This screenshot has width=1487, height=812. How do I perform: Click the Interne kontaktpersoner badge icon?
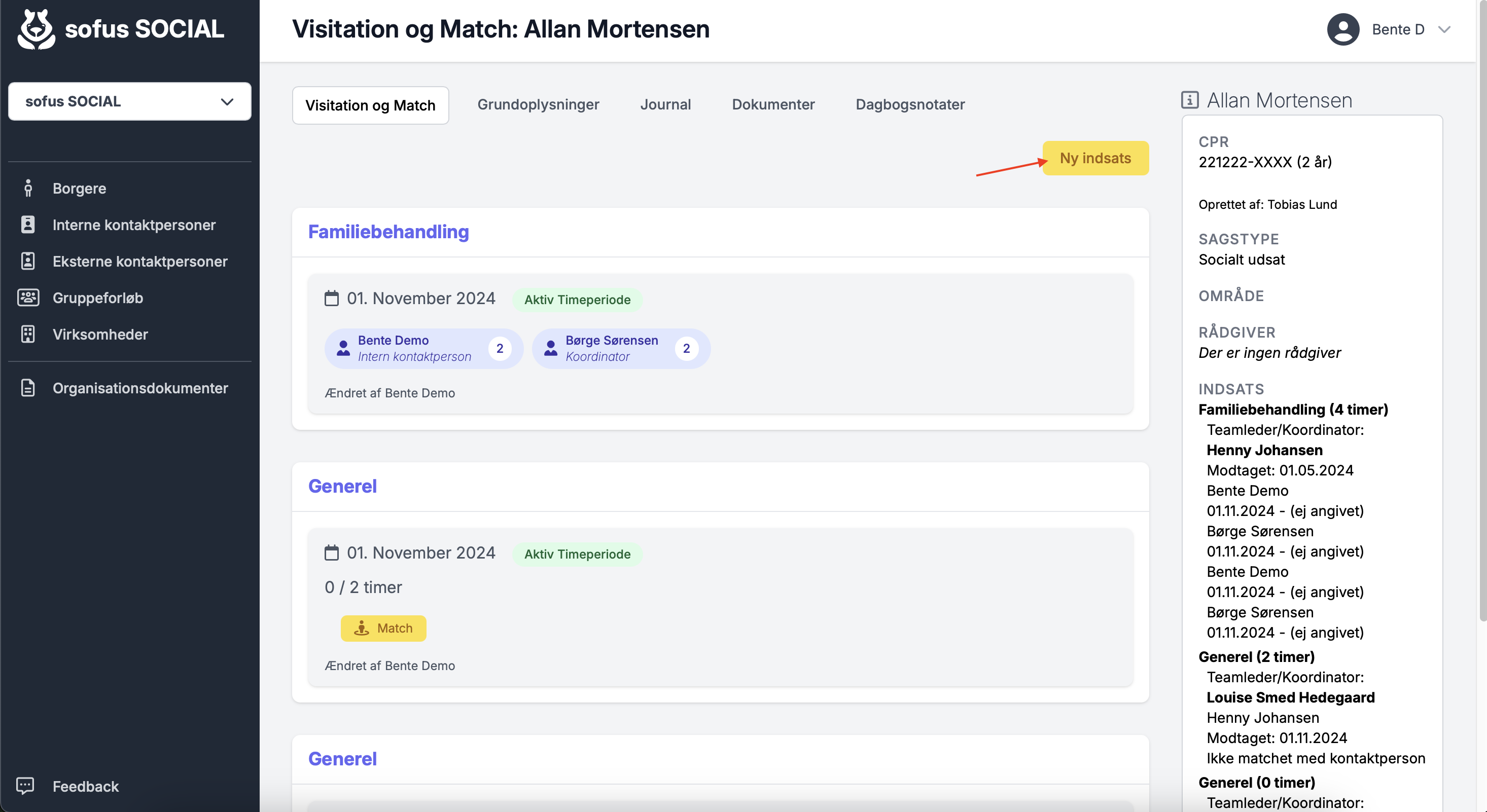coord(28,225)
